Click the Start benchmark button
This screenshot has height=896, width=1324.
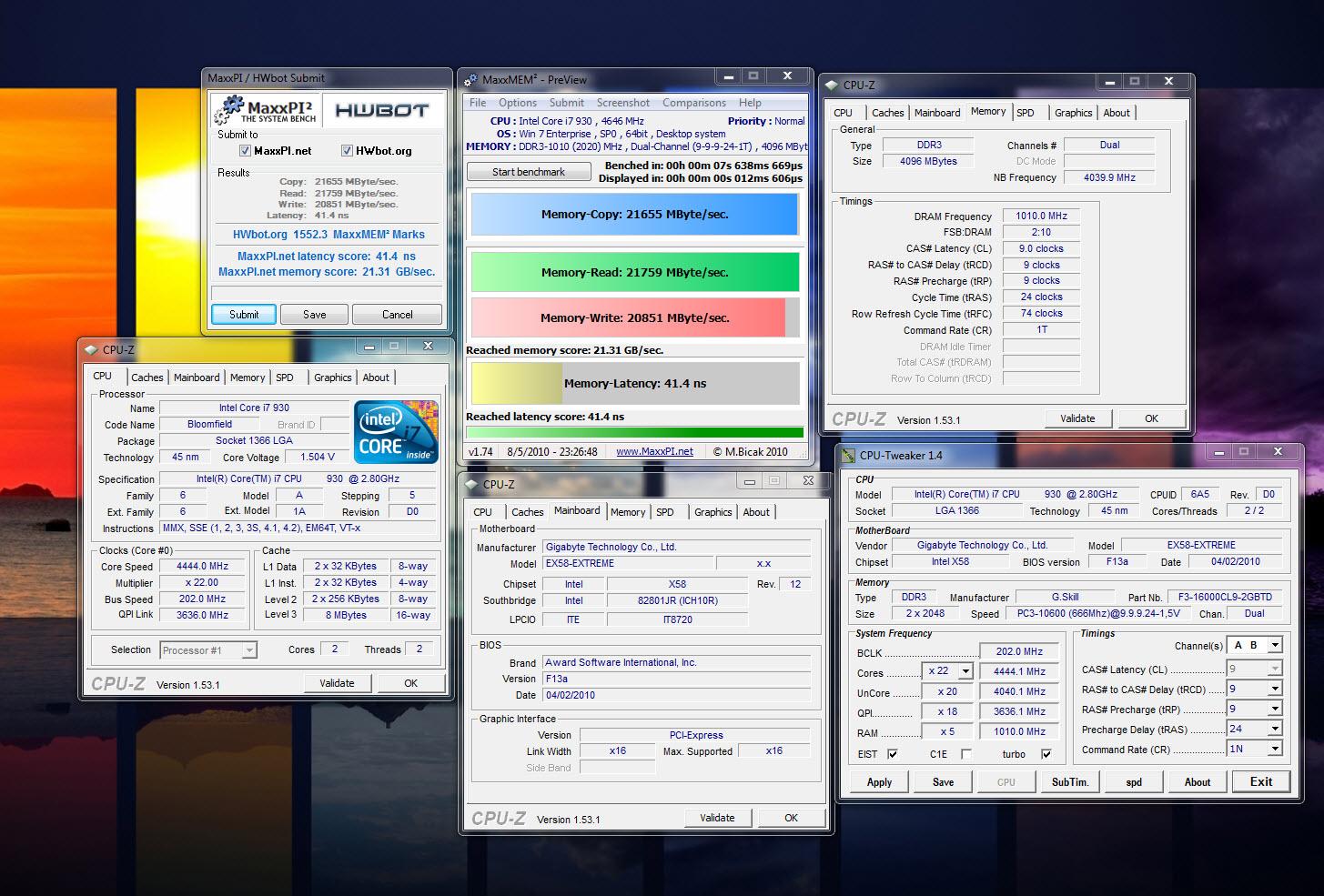(529, 172)
